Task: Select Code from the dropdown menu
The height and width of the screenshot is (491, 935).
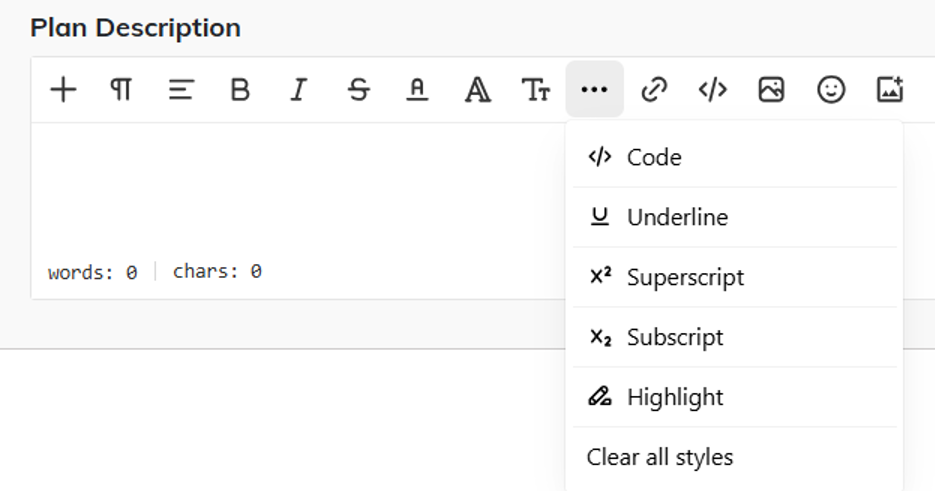Action: (654, 157)
